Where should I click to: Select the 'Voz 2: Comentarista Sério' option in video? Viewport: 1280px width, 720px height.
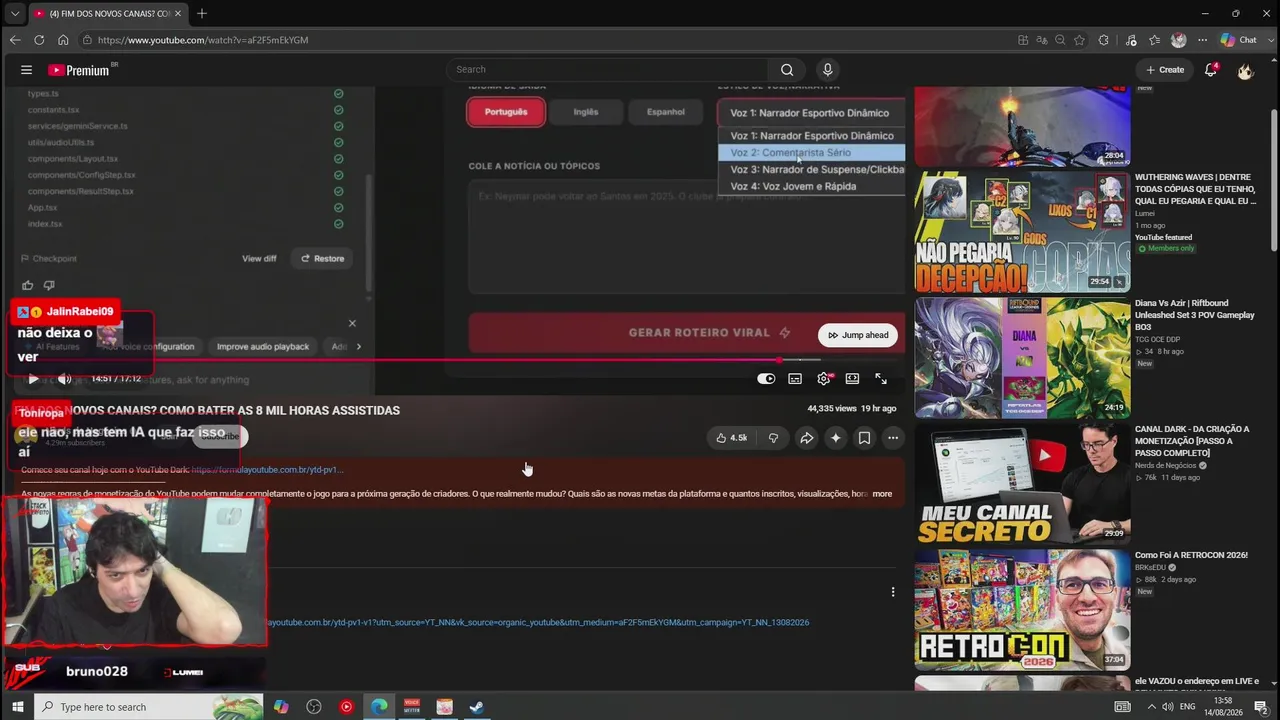click(x=811, y=153)
